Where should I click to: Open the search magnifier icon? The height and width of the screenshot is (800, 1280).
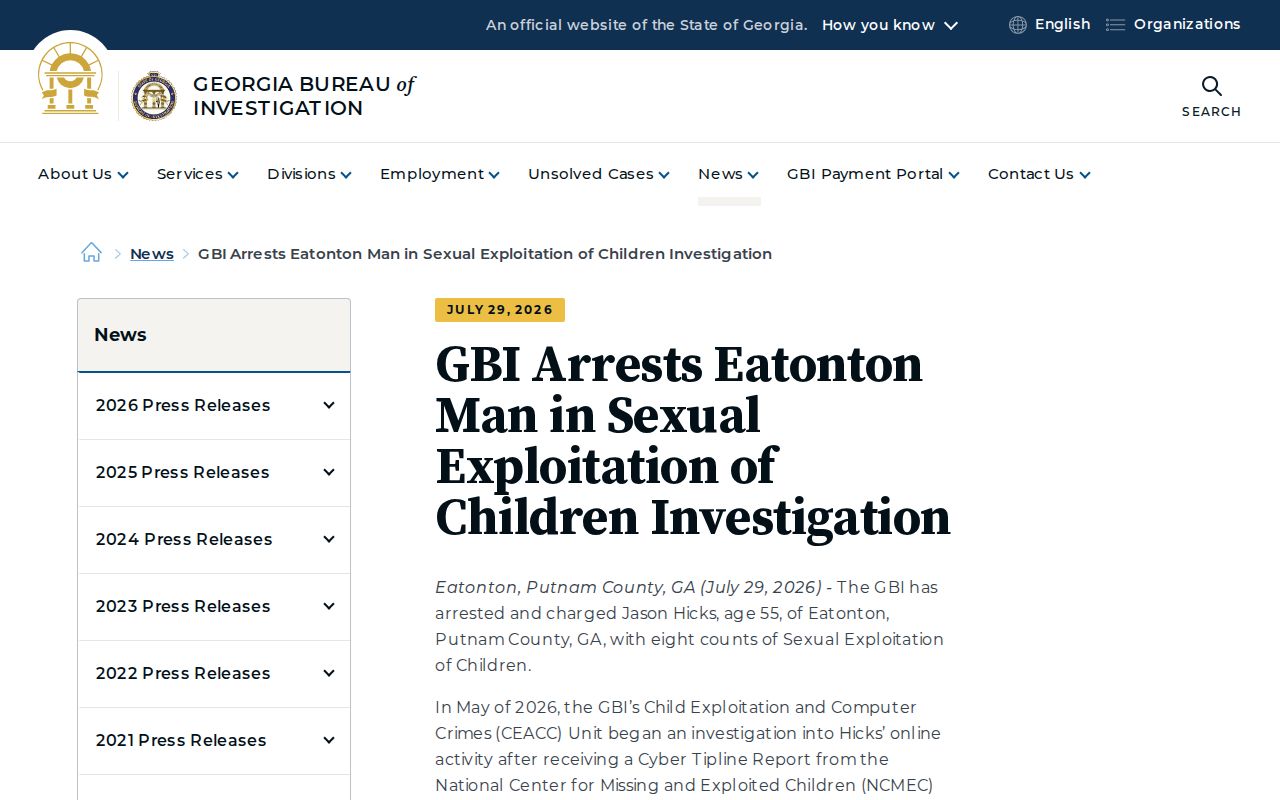coord(1211,86)
